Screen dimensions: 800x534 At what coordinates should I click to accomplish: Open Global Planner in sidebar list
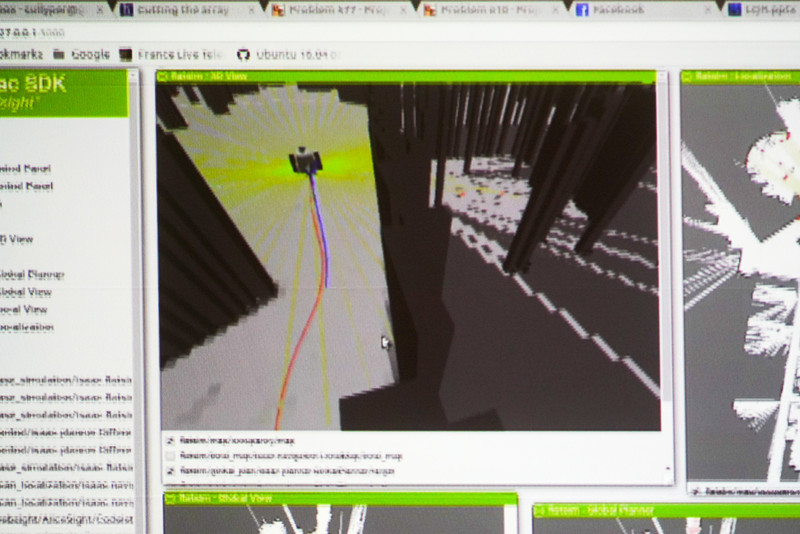click(32, 275)
